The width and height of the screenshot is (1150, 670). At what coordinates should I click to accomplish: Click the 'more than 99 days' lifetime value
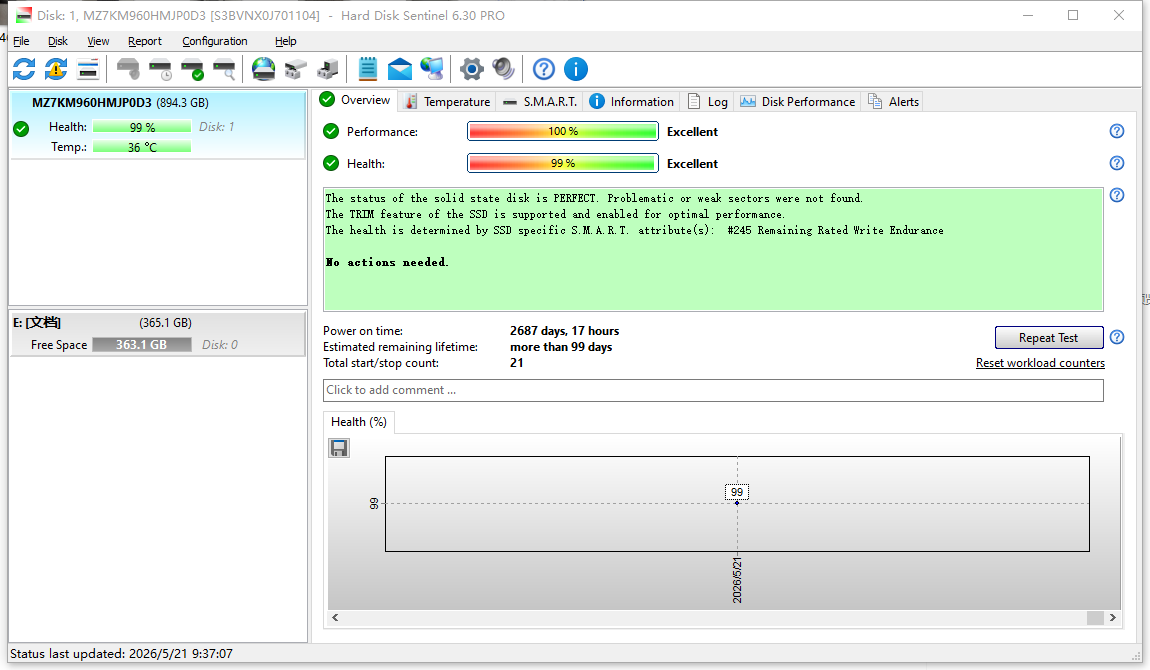(561, 347)
